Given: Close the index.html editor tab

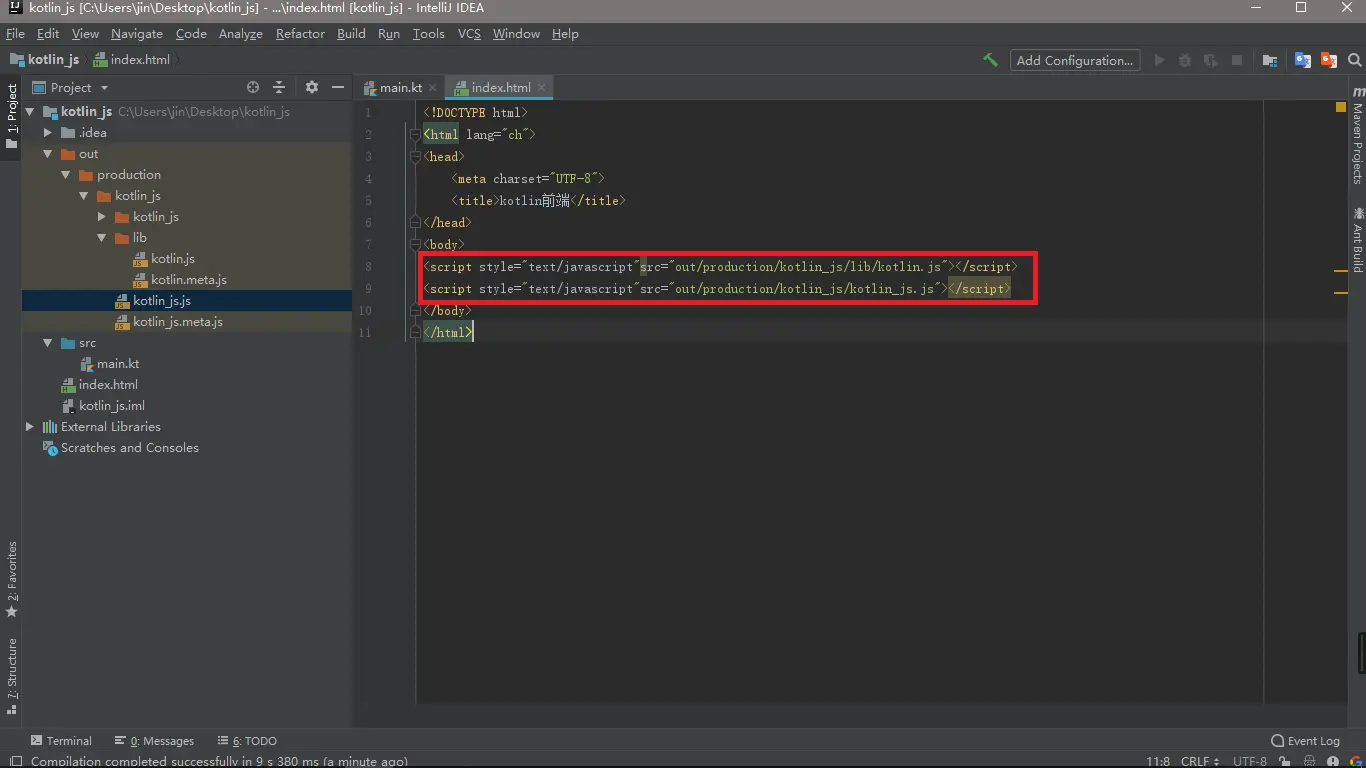Looking at the screenshot, I should (541, 88).
